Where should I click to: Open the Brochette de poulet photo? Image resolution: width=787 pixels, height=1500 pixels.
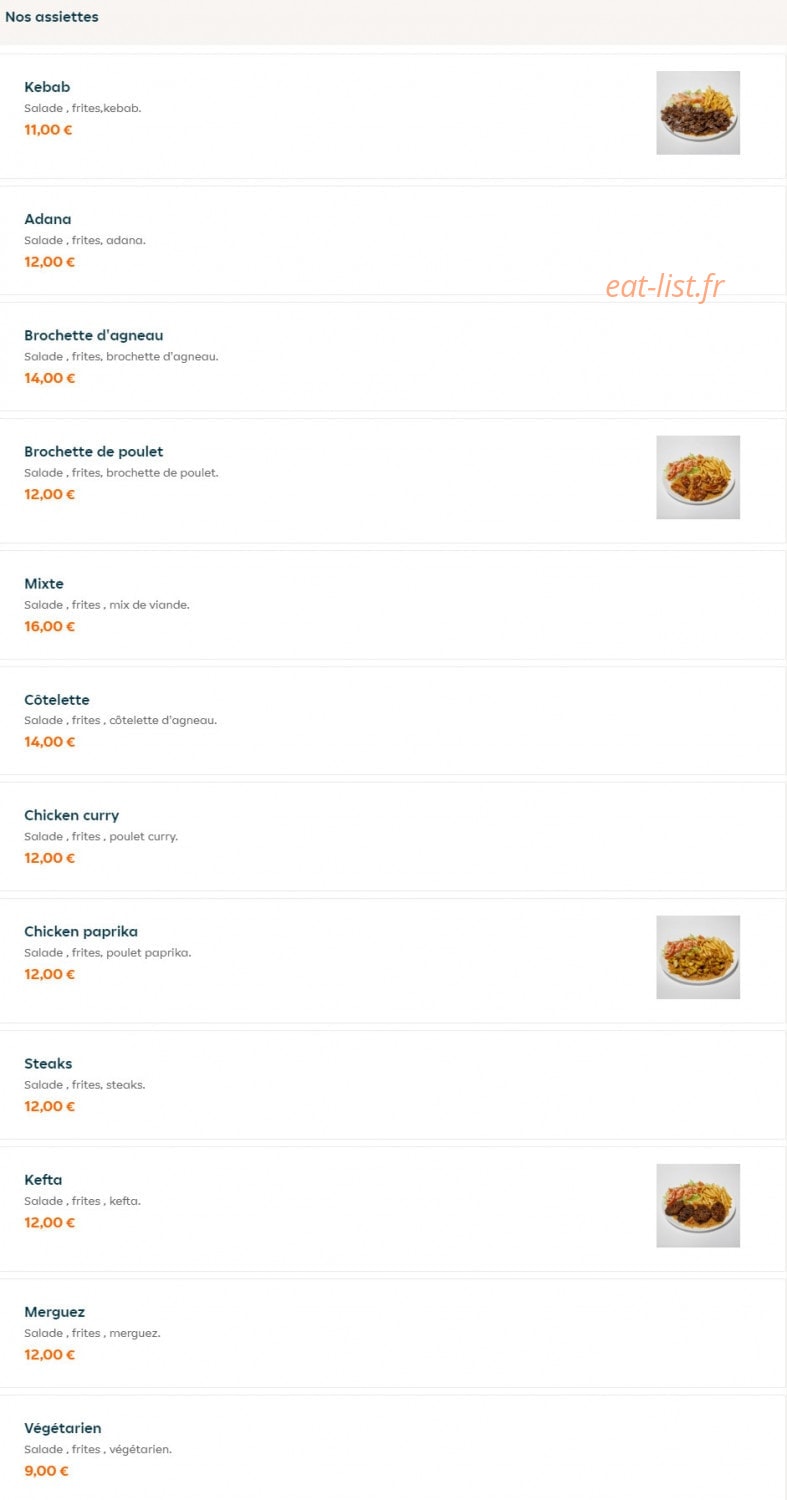pyautogui.click(x=698, y=477)
